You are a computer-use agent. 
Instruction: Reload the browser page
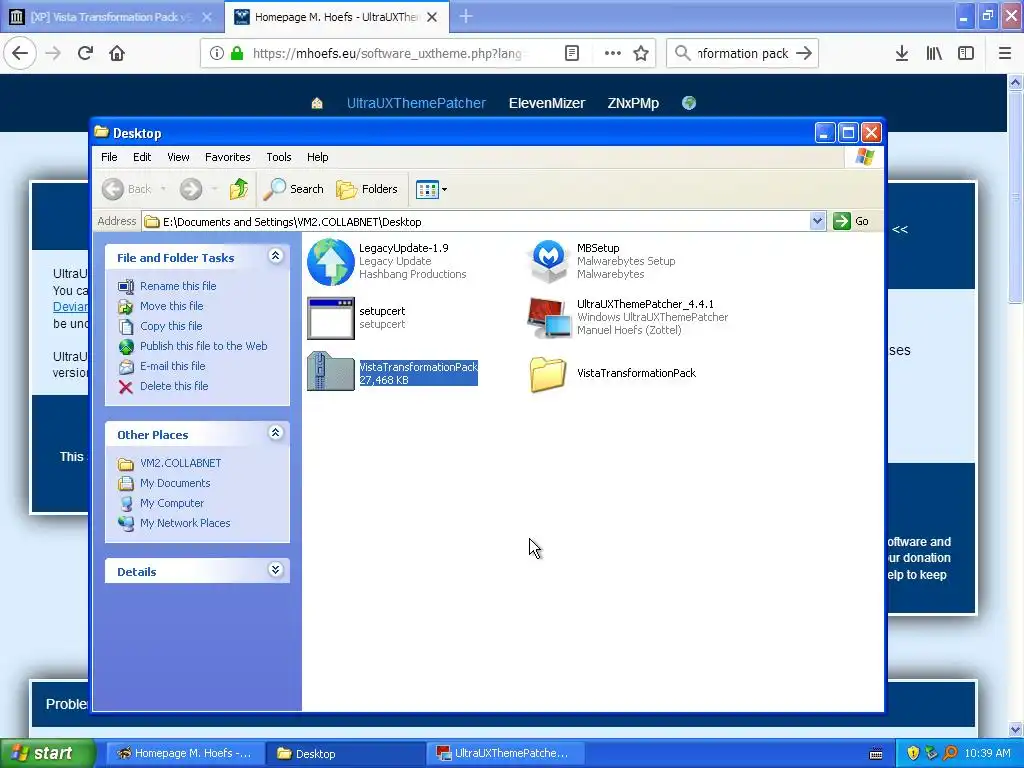pyautogui.click(x=85, y=53)
